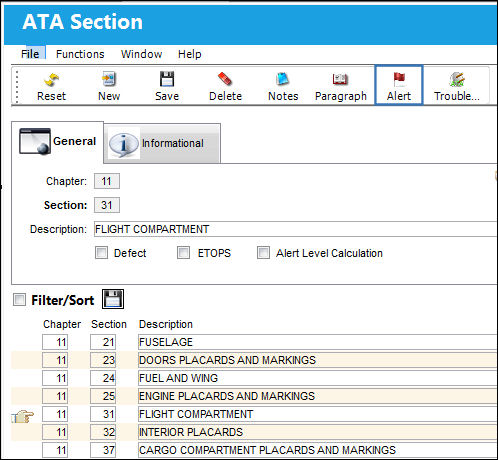Image resolution: width=498 pixels, height=460 pixels.
Task: Select FLIGHT COMPARTMENT row in the list
Action: (318, 414)
